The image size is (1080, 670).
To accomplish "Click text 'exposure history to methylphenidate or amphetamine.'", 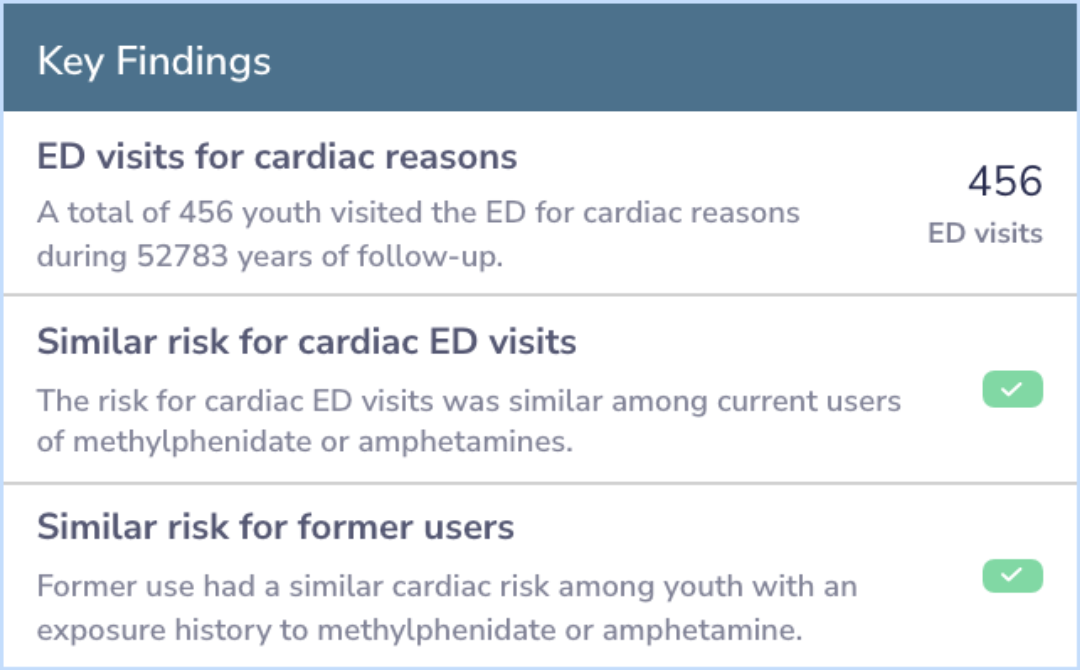I will 419,630.
